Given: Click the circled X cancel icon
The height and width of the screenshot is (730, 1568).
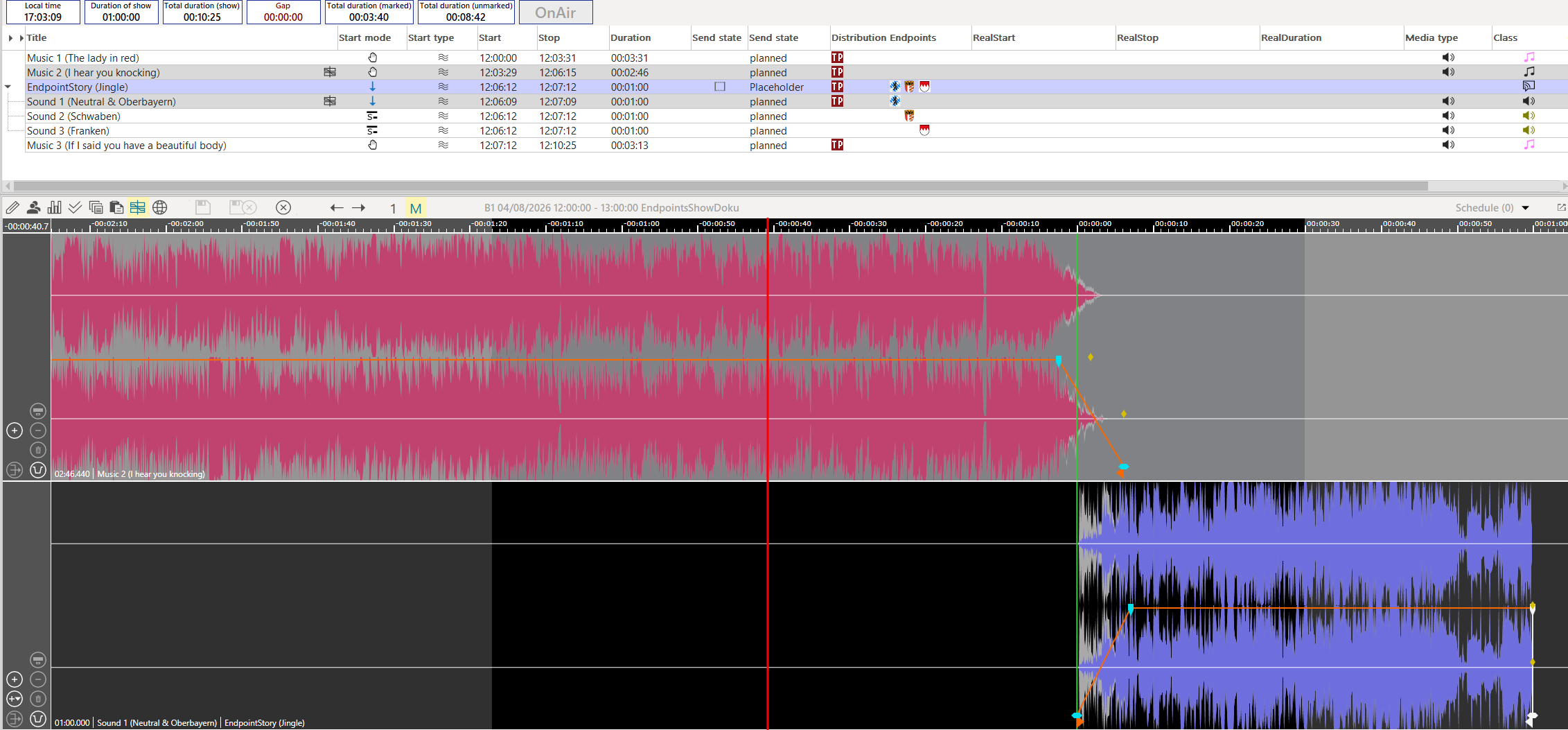Looking at the screenshot, I should coord(283,207).
